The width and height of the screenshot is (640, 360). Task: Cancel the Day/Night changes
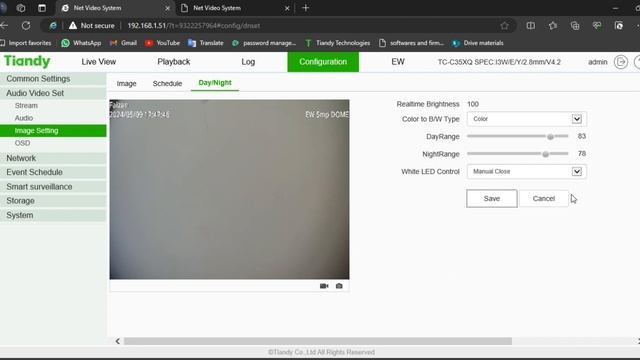click(544, 198)
